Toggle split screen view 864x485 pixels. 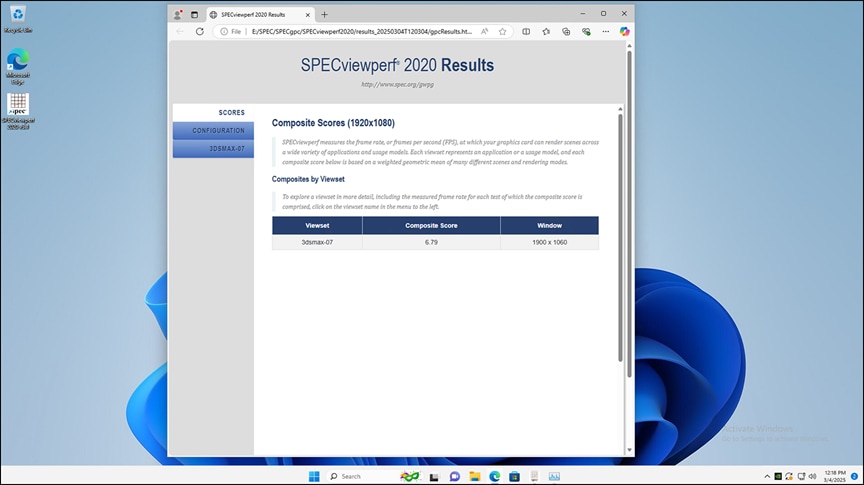pos(526,31)
